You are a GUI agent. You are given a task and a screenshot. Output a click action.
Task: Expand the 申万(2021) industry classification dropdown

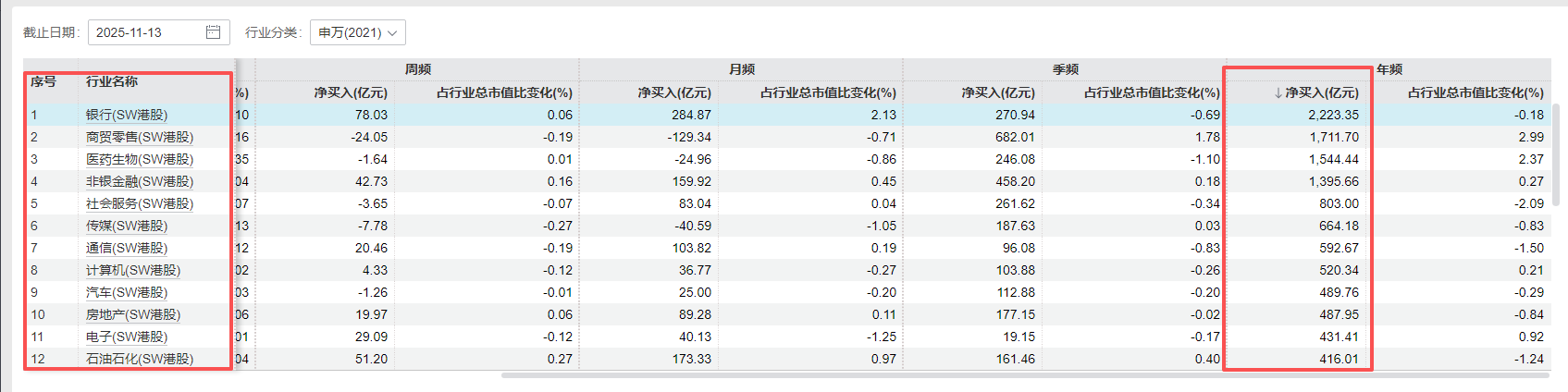[x=357, y=32]
